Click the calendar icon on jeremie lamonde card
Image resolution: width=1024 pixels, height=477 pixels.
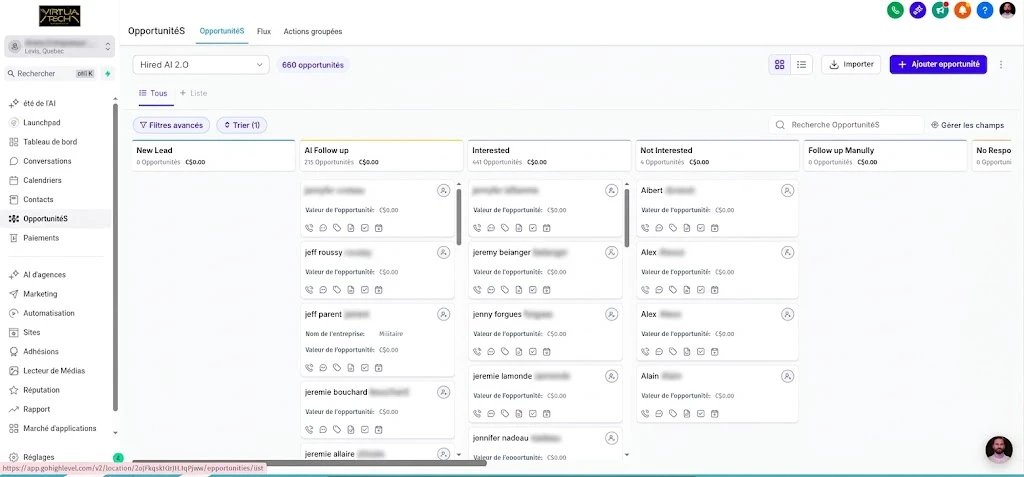tap(547, 413)
